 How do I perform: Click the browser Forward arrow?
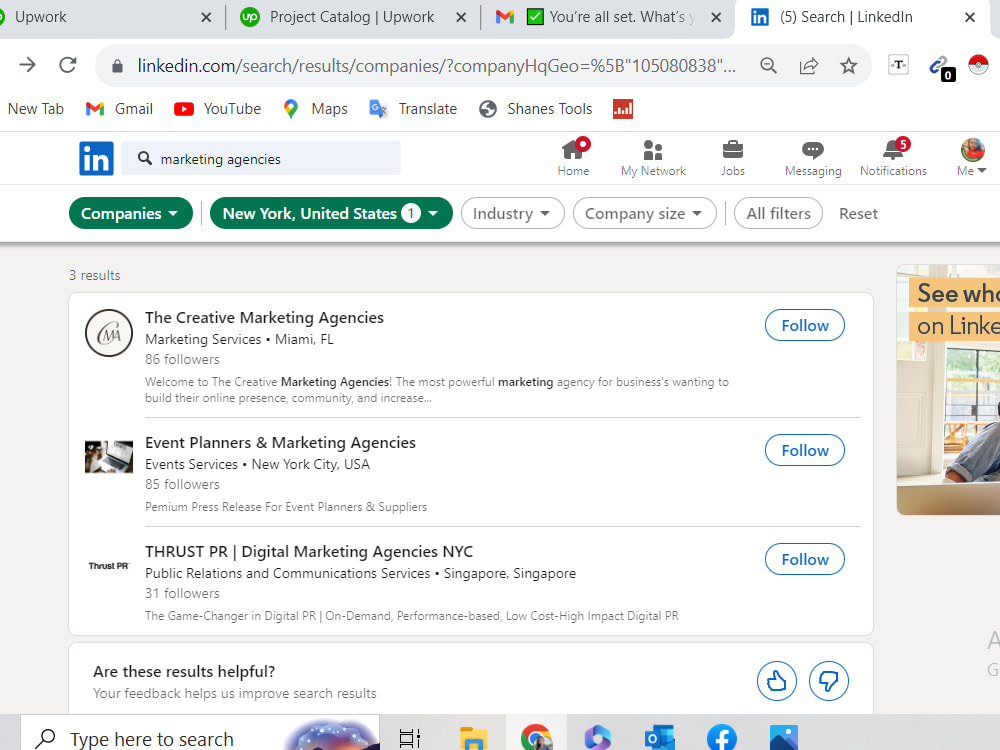[27, 65]
